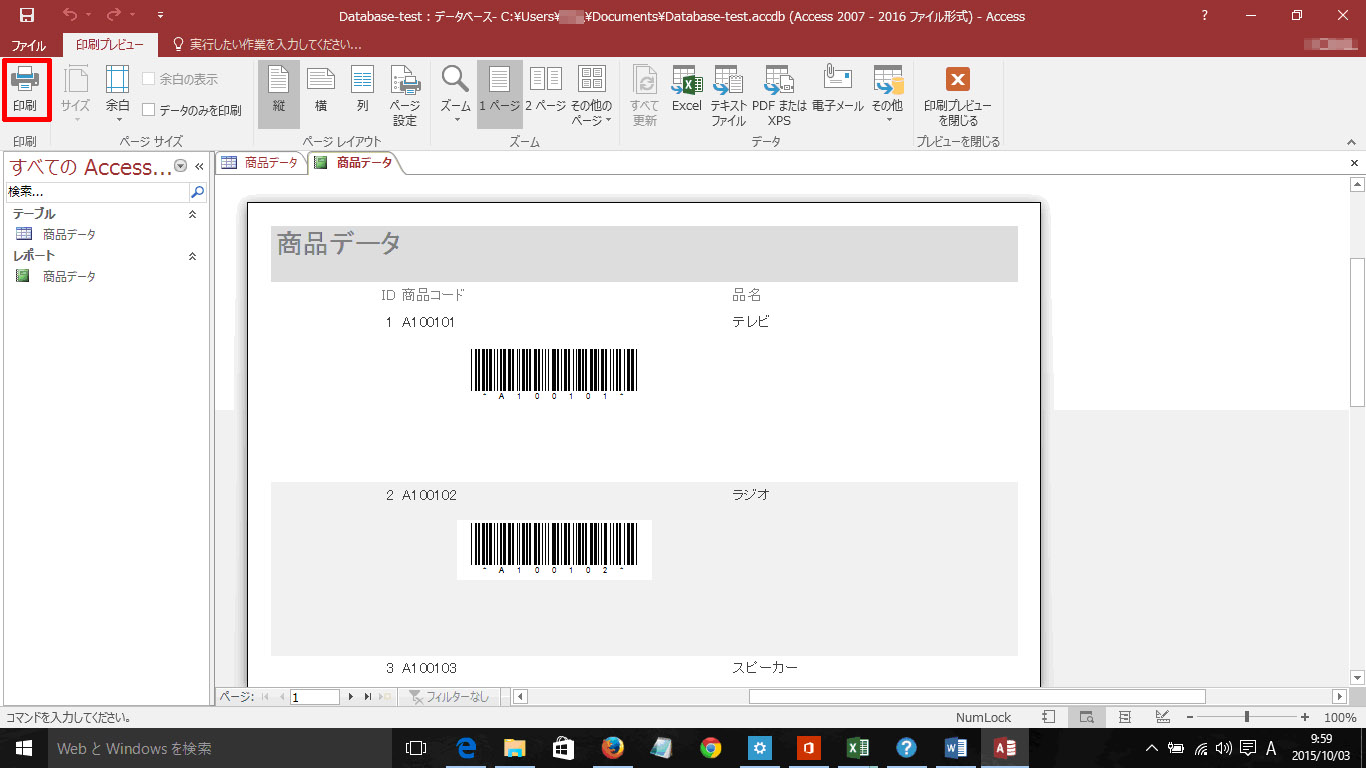
Task: Go to the next page arrow
Action: pos(351,697)
